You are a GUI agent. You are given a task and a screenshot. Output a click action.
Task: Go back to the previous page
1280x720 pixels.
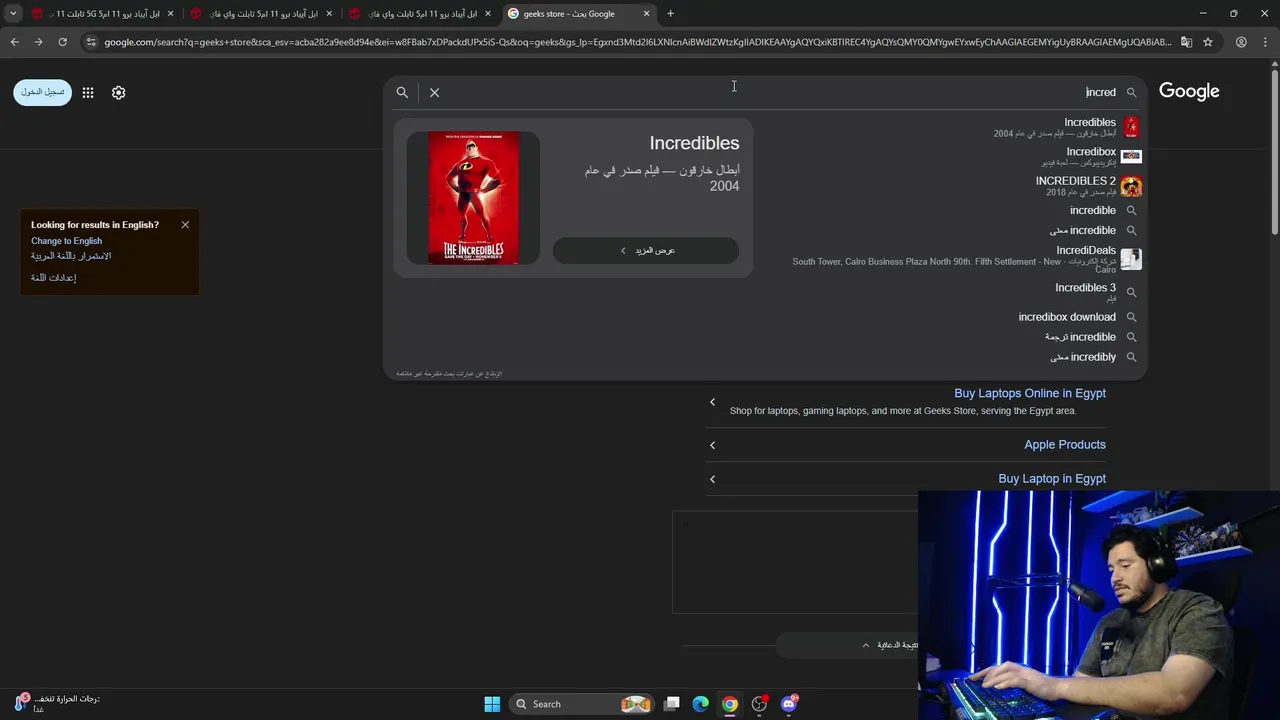pyautogui.click(x=14, y=42)
